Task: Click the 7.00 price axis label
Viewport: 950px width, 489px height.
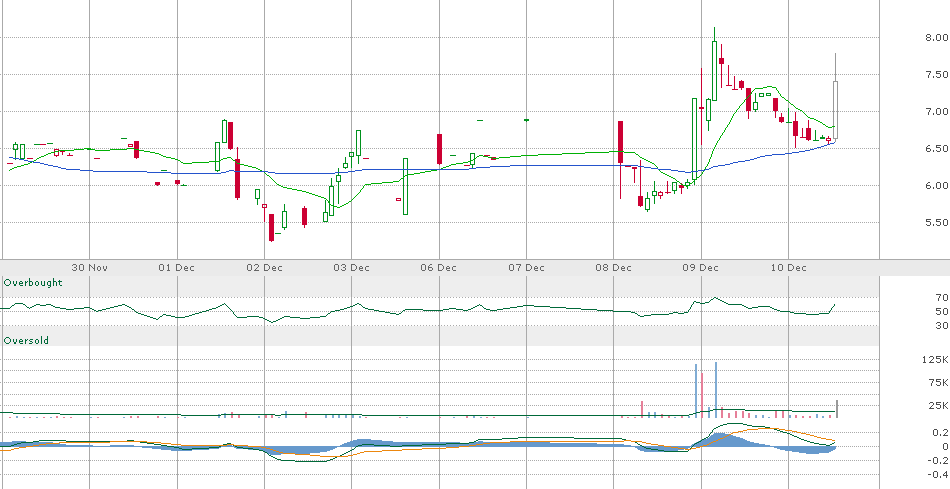Action: [x=937, y=111]
